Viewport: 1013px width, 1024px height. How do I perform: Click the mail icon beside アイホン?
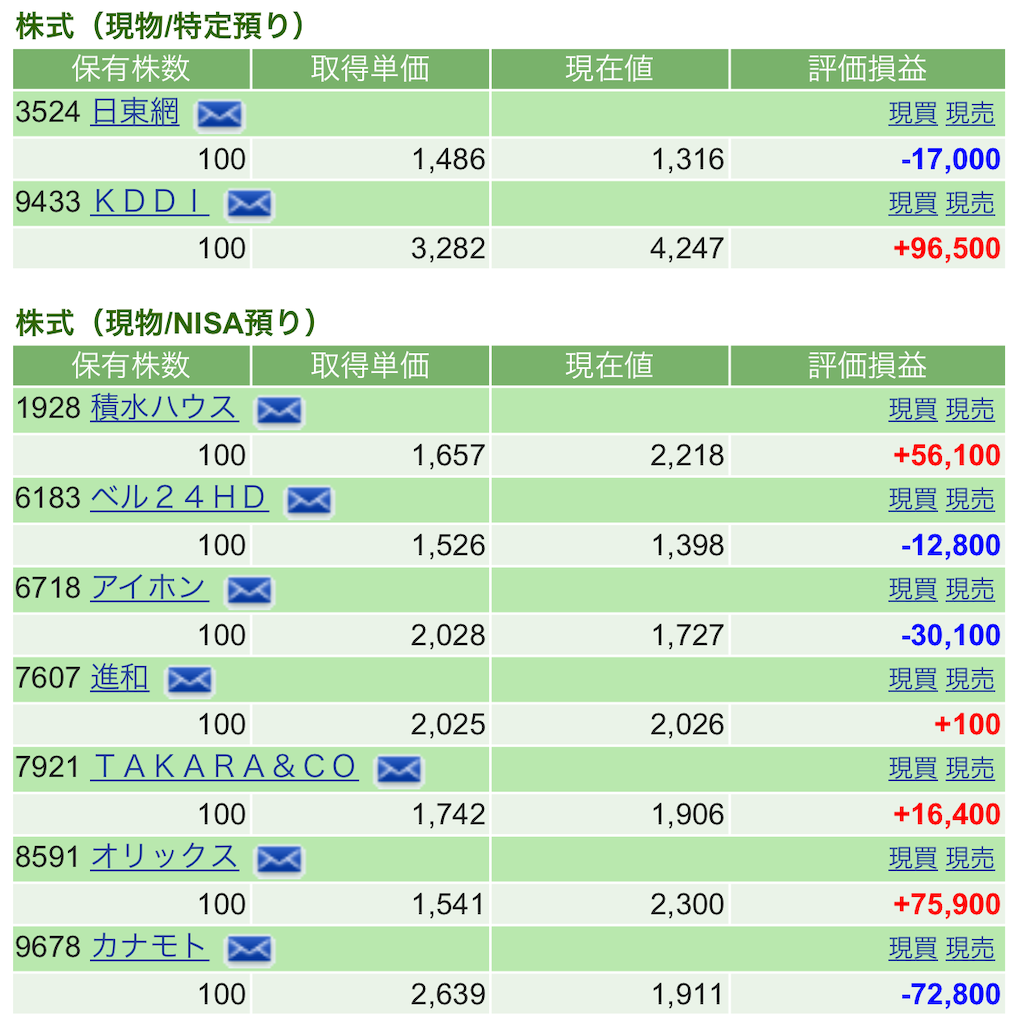coord(249,591)
